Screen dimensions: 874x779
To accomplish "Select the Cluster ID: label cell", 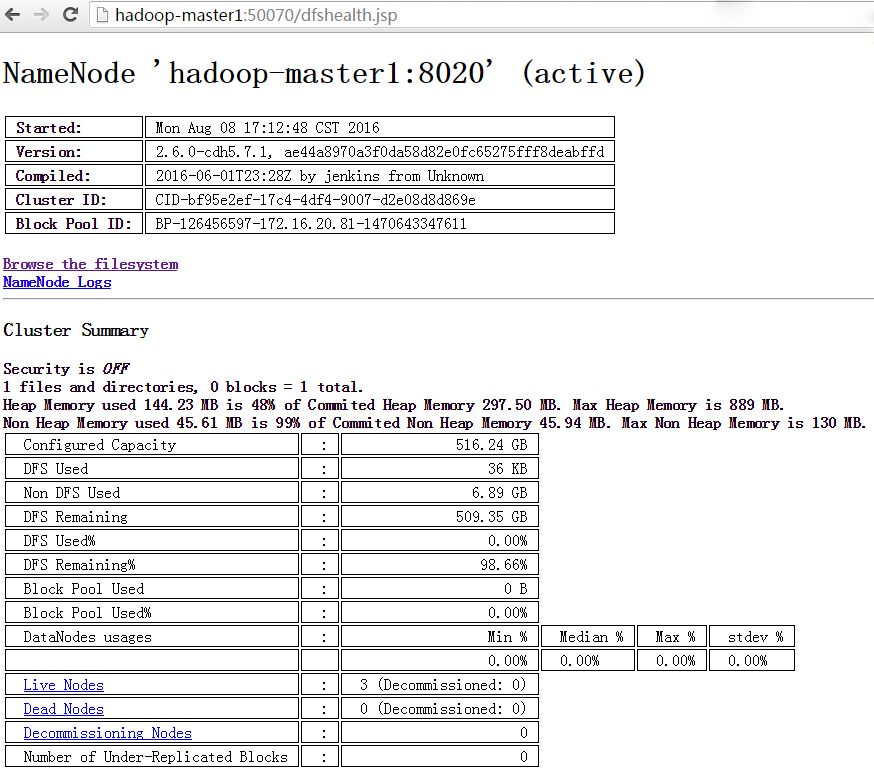I will coord(74,199).
